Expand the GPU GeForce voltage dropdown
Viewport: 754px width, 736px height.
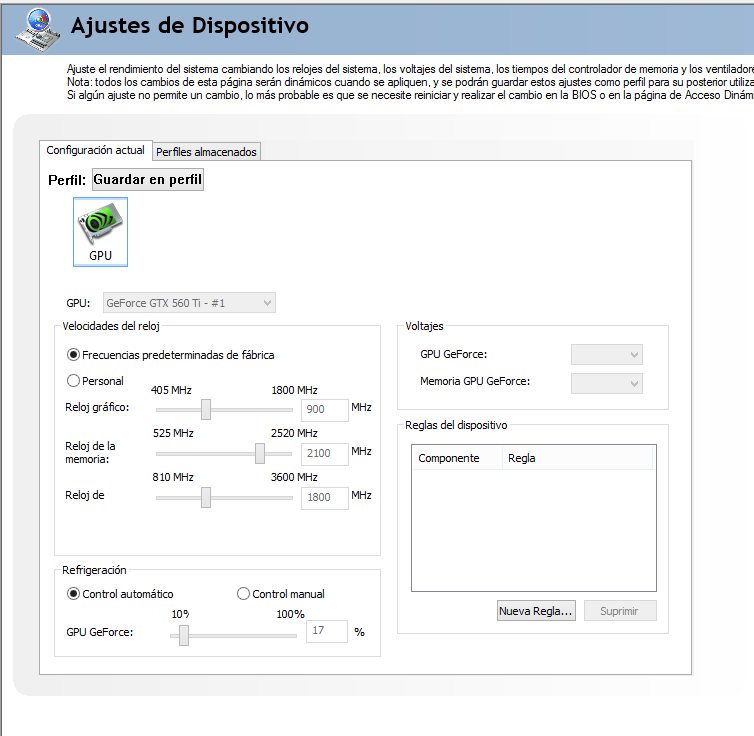606,355
